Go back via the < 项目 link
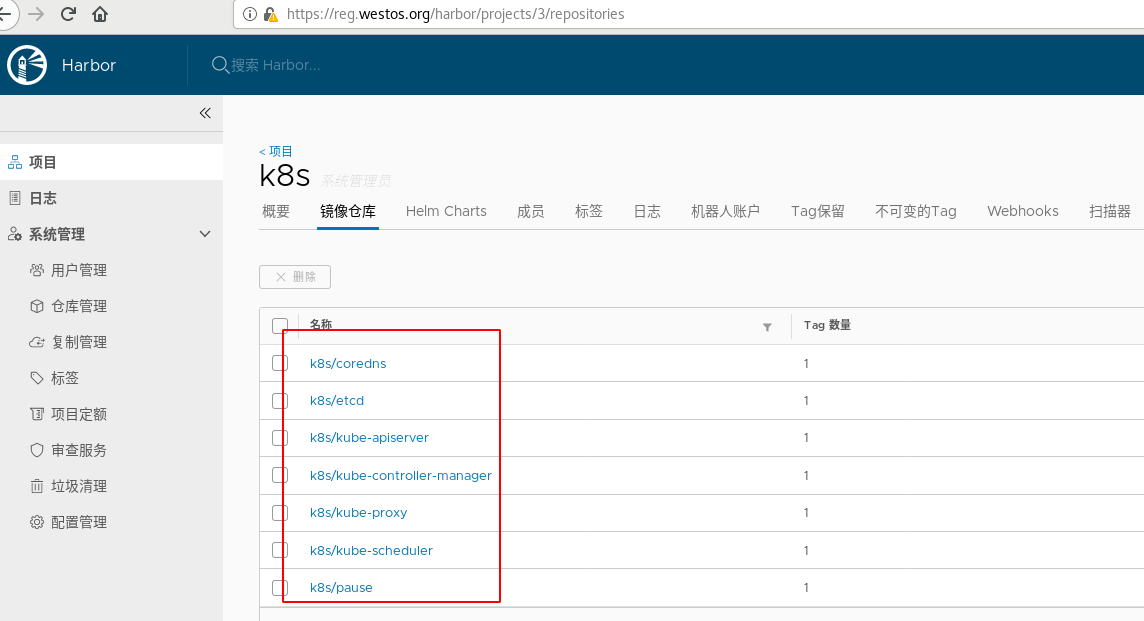Viewport: 1144px width, 621px height. point(276,151)
